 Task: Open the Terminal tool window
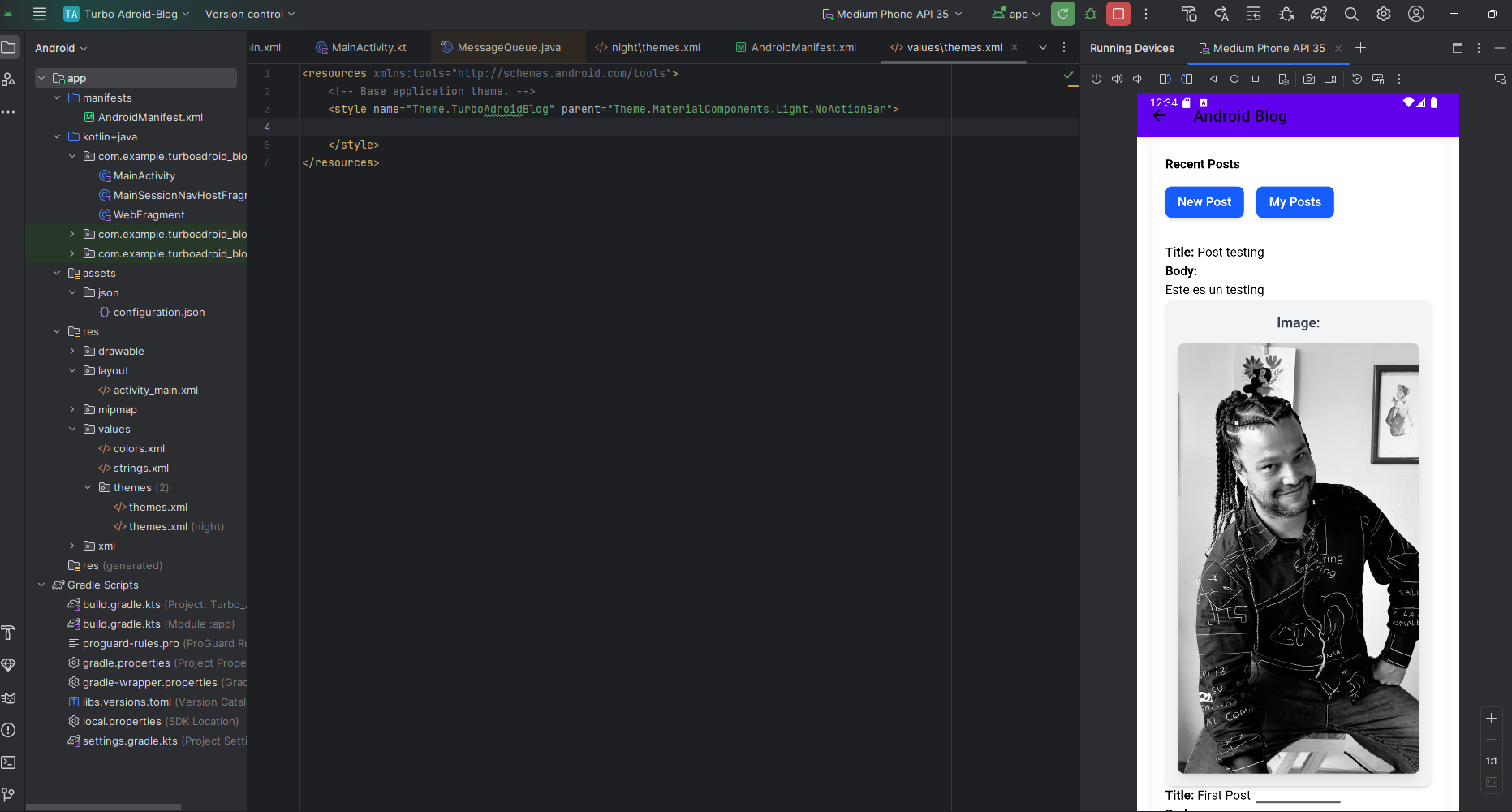click(9, 762)
